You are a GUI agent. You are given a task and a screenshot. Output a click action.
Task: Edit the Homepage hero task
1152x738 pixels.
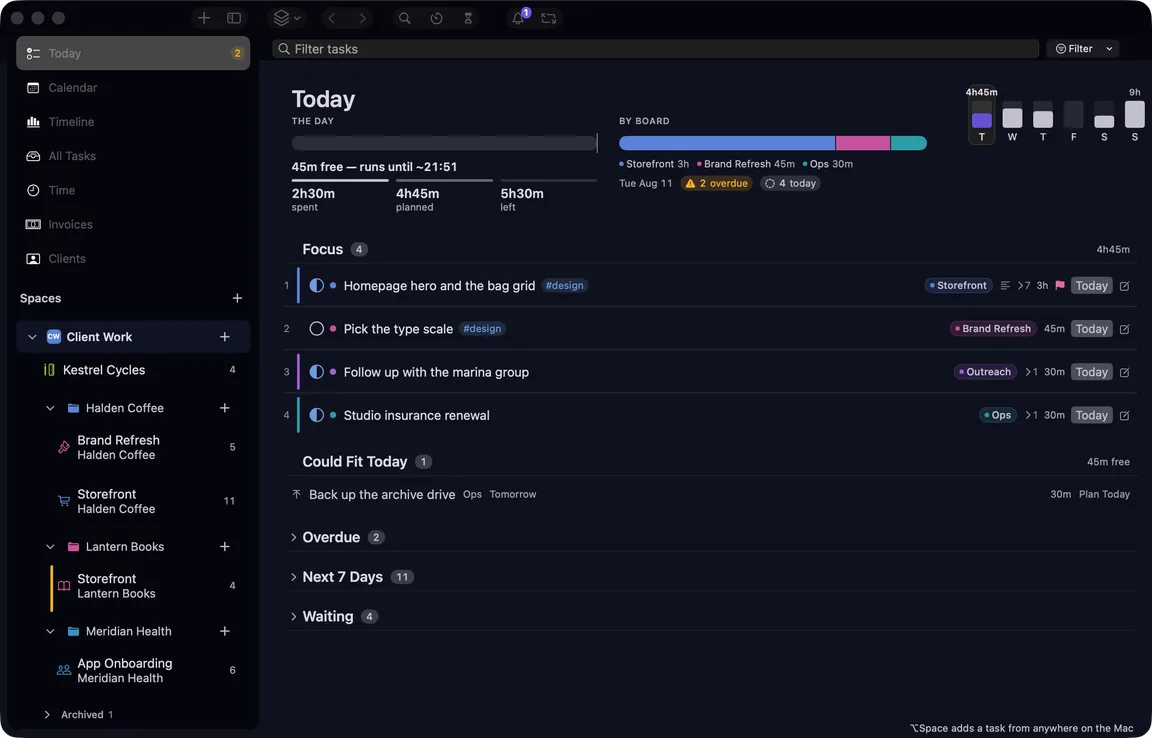click(x=1124, y=286)
